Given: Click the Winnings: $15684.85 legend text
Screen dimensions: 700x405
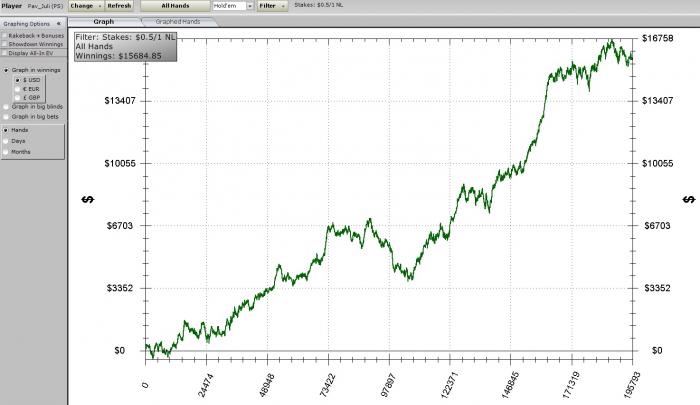Looking at the screenshot, I should (118, 56).
